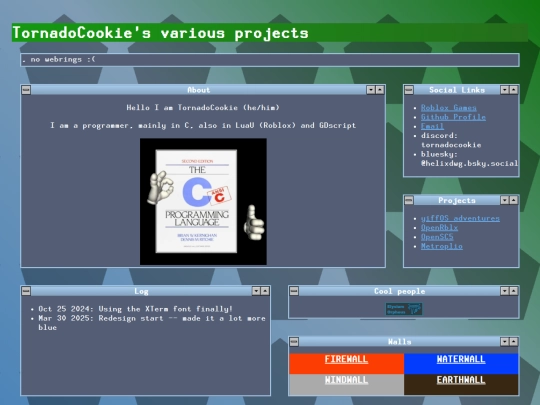Click the up-arrow button on Walls titlebar
The height and width of the screenshot is (405, 540).
[513, 342]
